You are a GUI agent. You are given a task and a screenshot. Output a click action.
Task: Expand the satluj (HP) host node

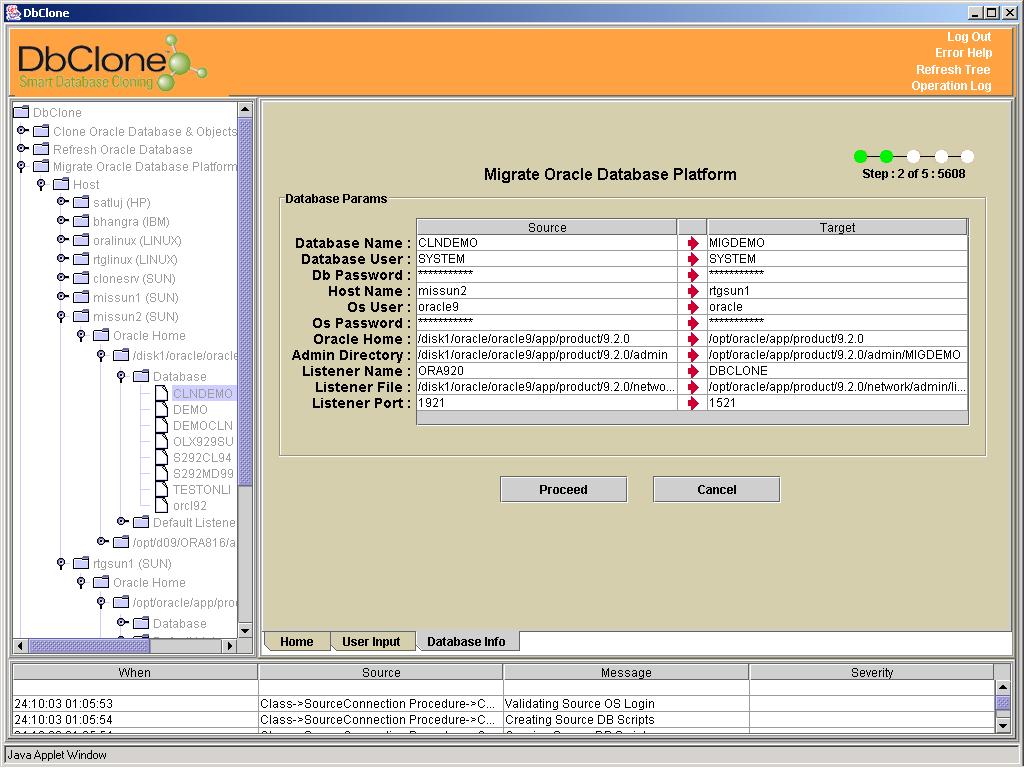coord(62,202)
